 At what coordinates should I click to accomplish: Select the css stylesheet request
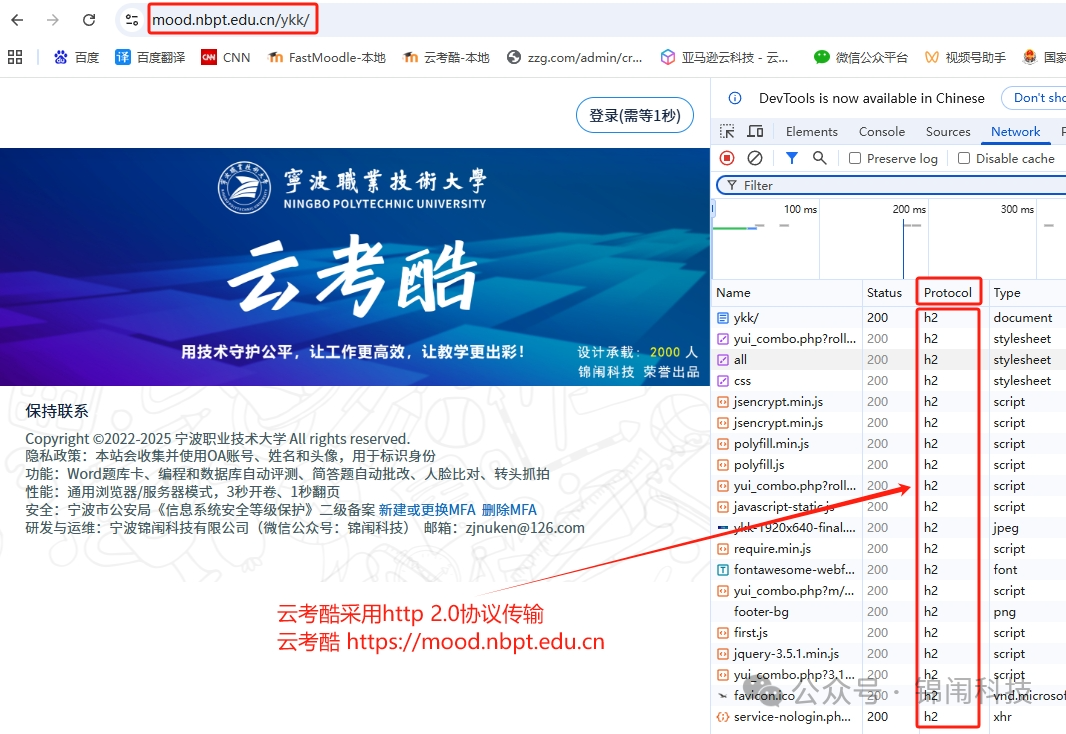tap(889, 381)
